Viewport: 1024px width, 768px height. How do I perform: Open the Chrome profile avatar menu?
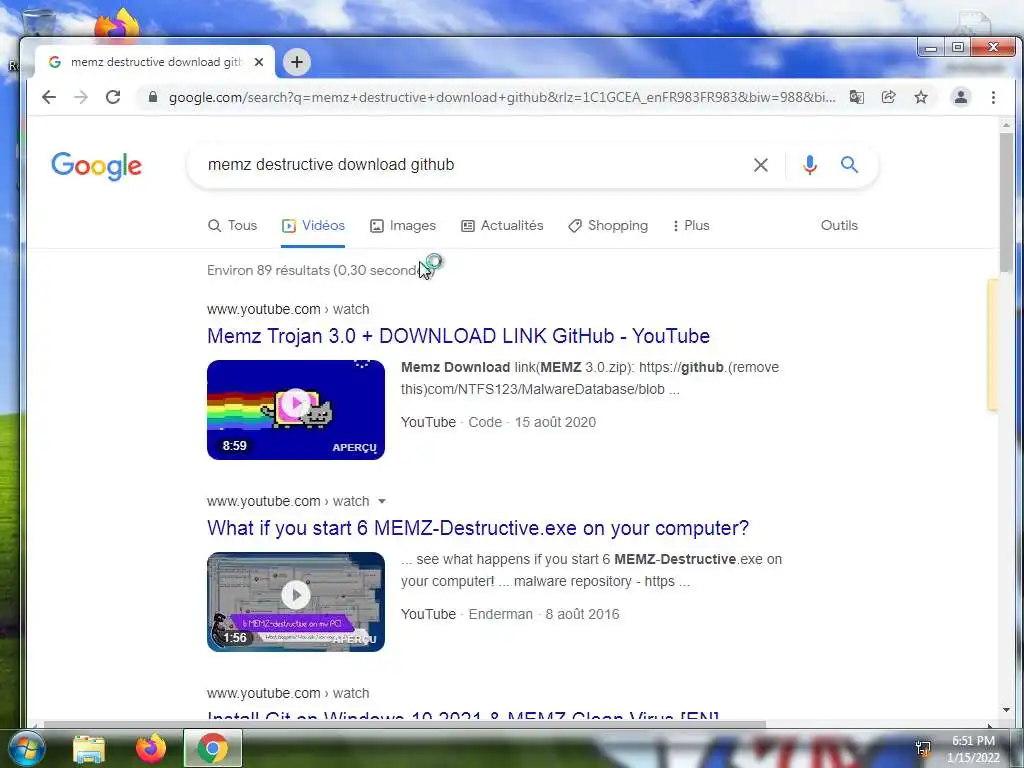coord(961,97)
